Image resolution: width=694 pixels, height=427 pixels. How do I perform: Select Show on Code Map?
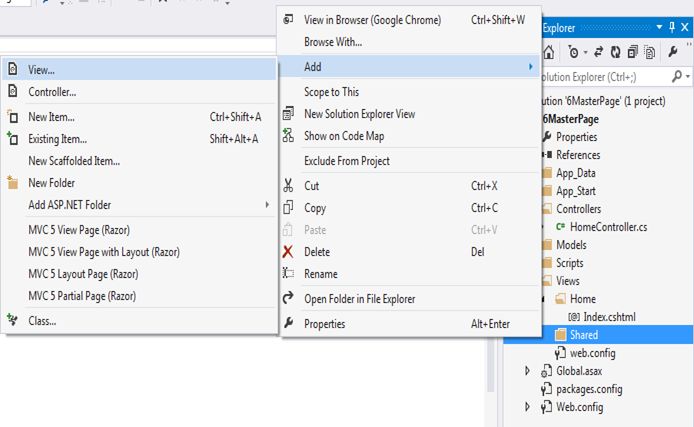coord(410,136)
